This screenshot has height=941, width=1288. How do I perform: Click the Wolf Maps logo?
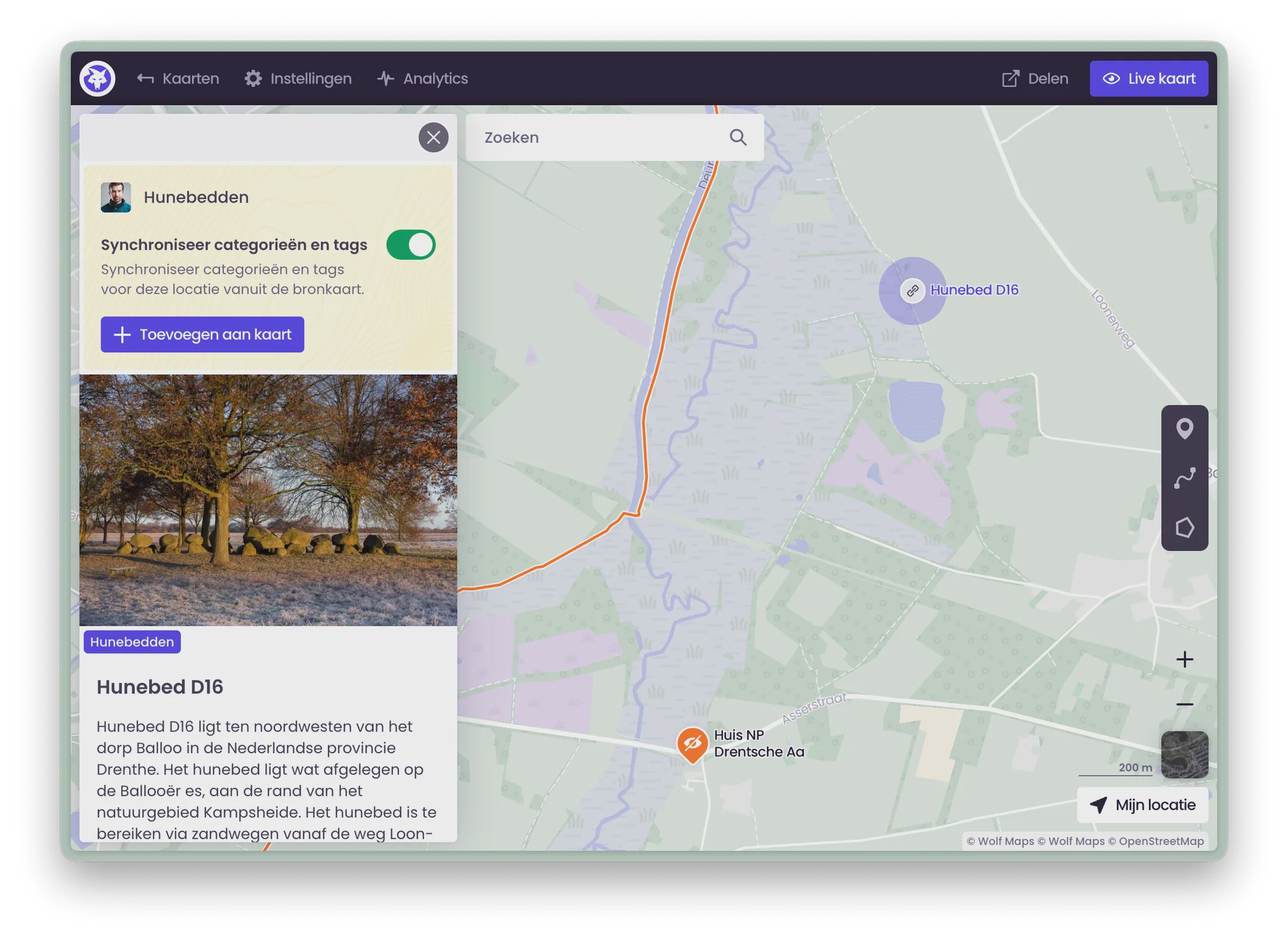pyautogui.click(x=97, y=78)
